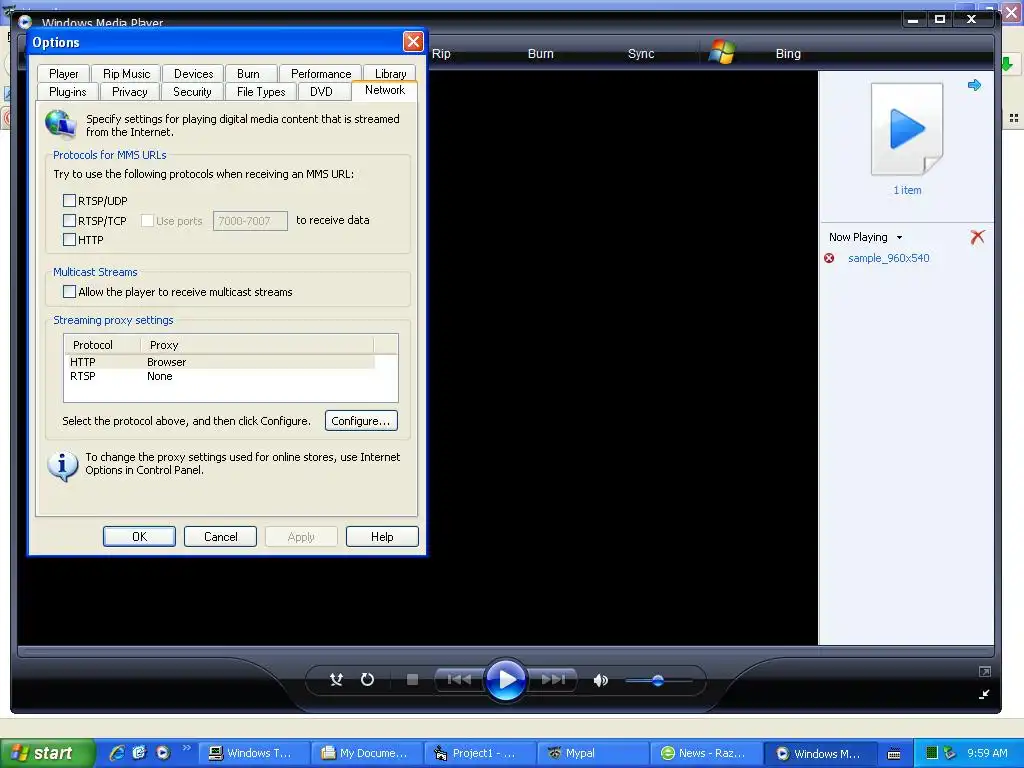Screen dimensions: 1024x768
Task: Open Help from the Options dialog
Action: pyautogui.click(x=382, y=537)
